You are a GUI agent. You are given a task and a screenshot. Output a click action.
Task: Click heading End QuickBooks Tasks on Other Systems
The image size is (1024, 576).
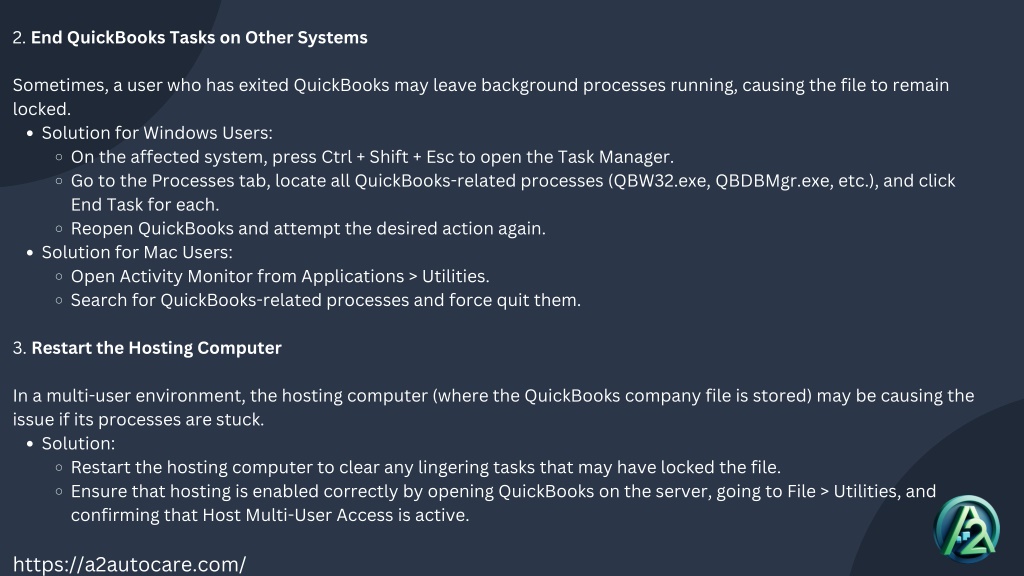[x=199, y=38]
